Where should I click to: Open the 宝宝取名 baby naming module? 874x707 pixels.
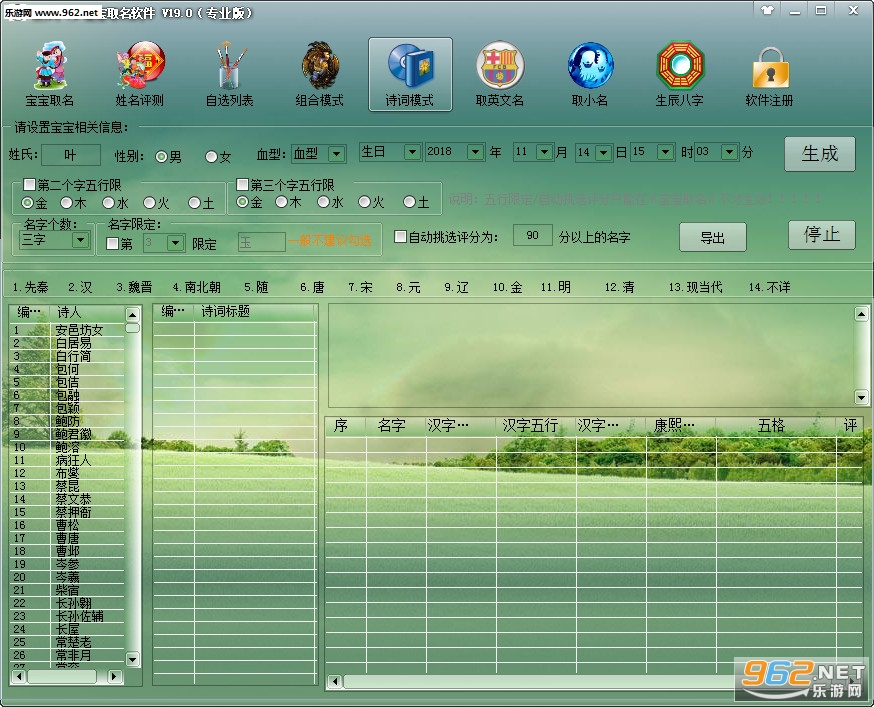50,74
